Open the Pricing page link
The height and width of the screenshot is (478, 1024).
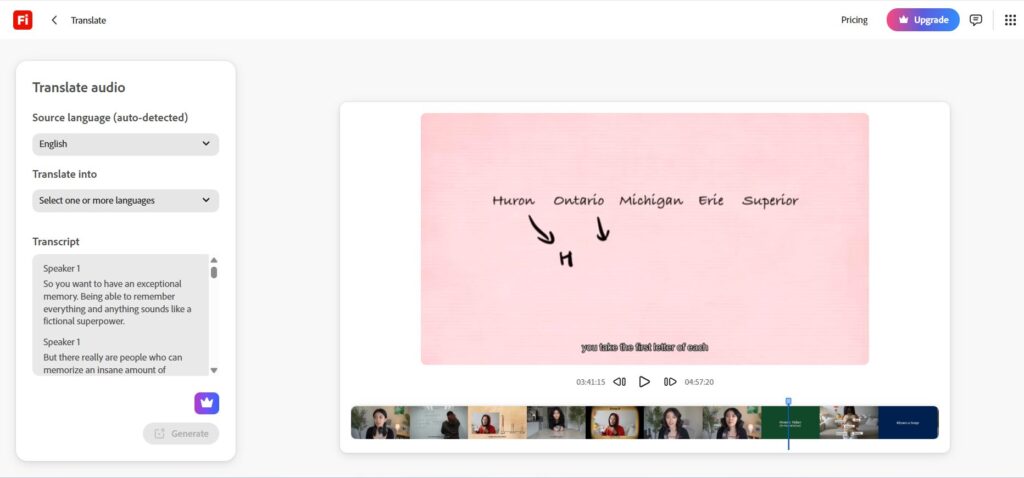[854, 20]
